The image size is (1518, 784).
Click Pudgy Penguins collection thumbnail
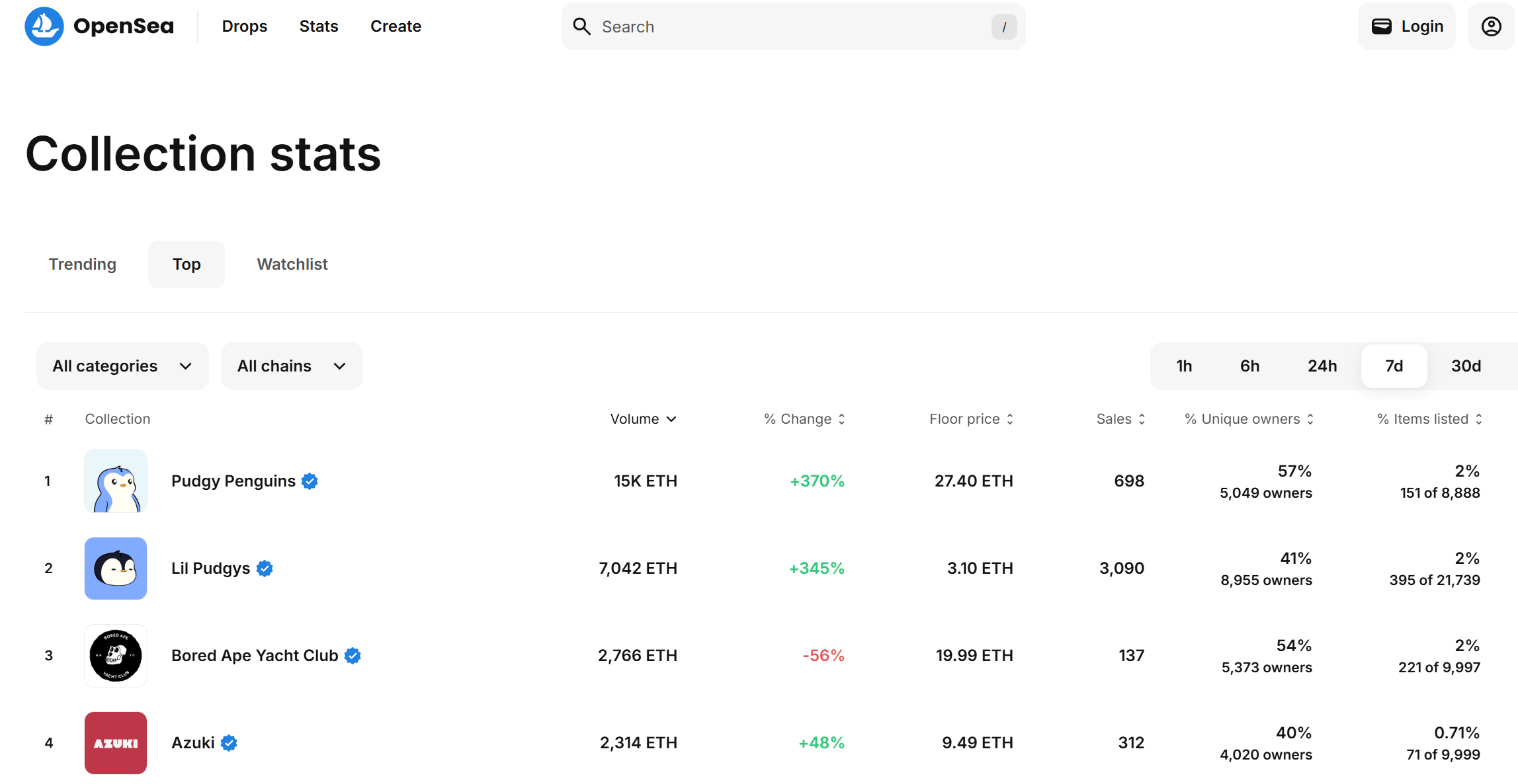pyautogui.click(x=116, y=481)
